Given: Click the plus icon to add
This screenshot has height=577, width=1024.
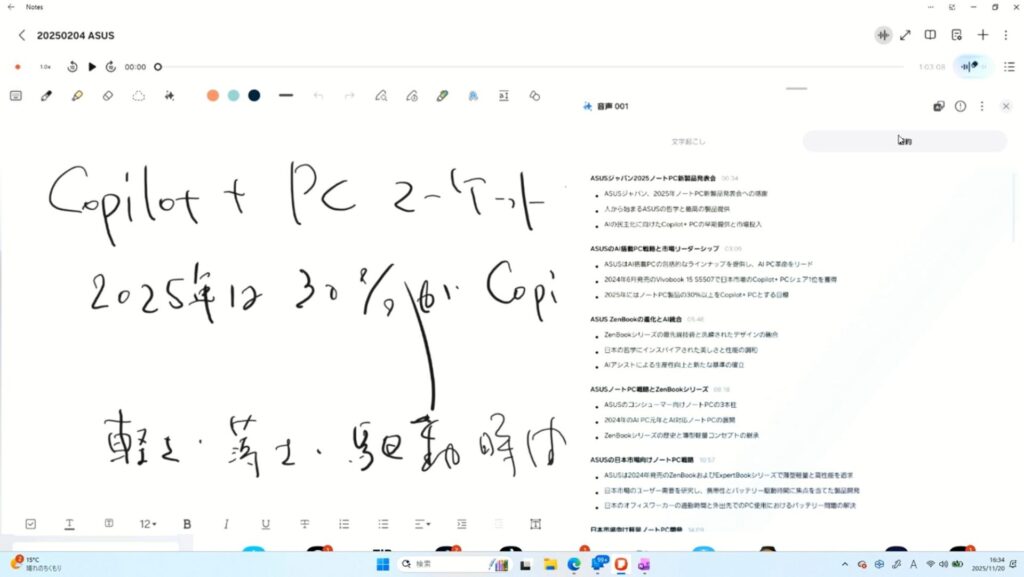Looking at the screenshot, I should pos(983,35).
